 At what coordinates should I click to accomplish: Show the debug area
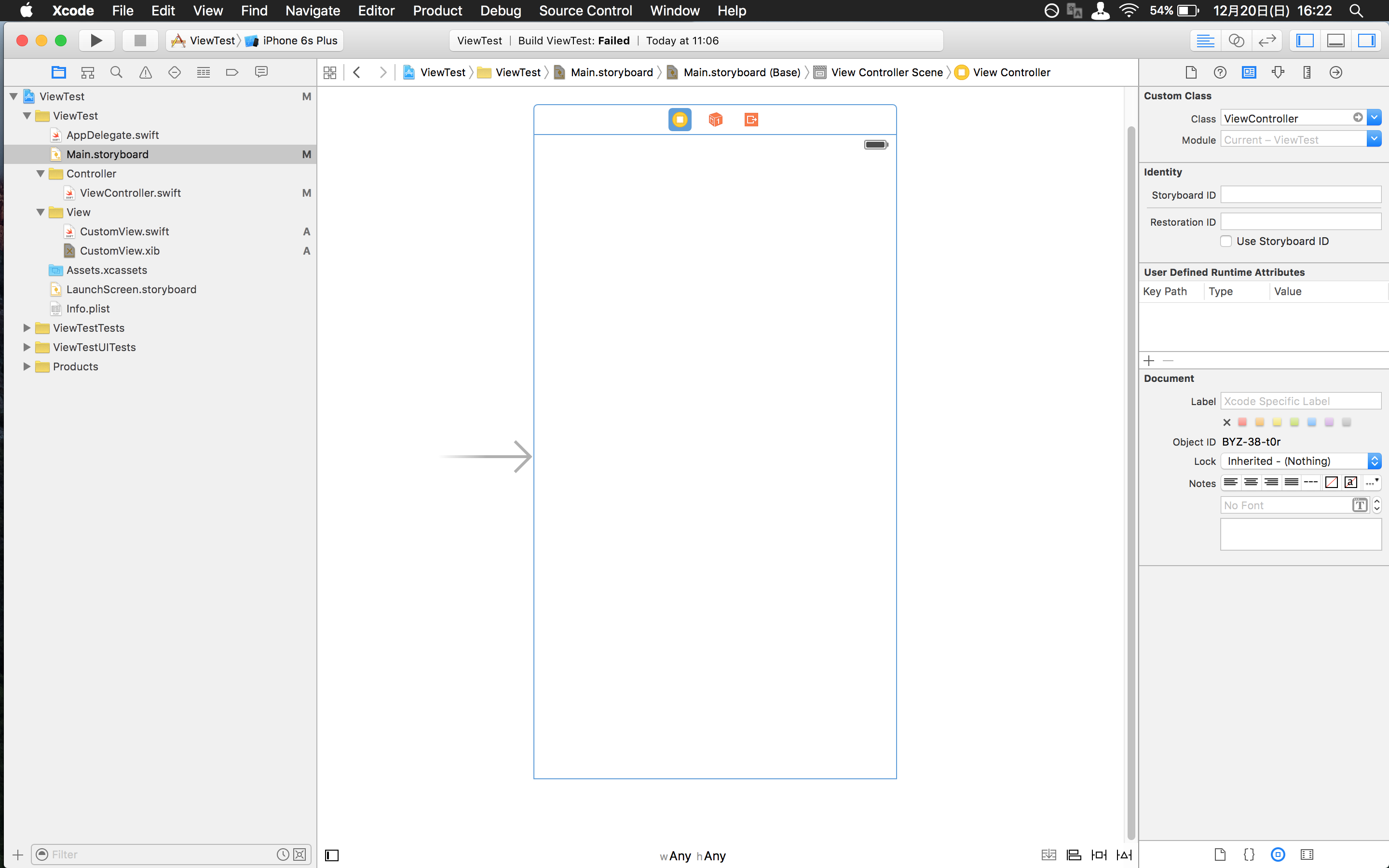pyautogui.click(x=1335, y=40)
